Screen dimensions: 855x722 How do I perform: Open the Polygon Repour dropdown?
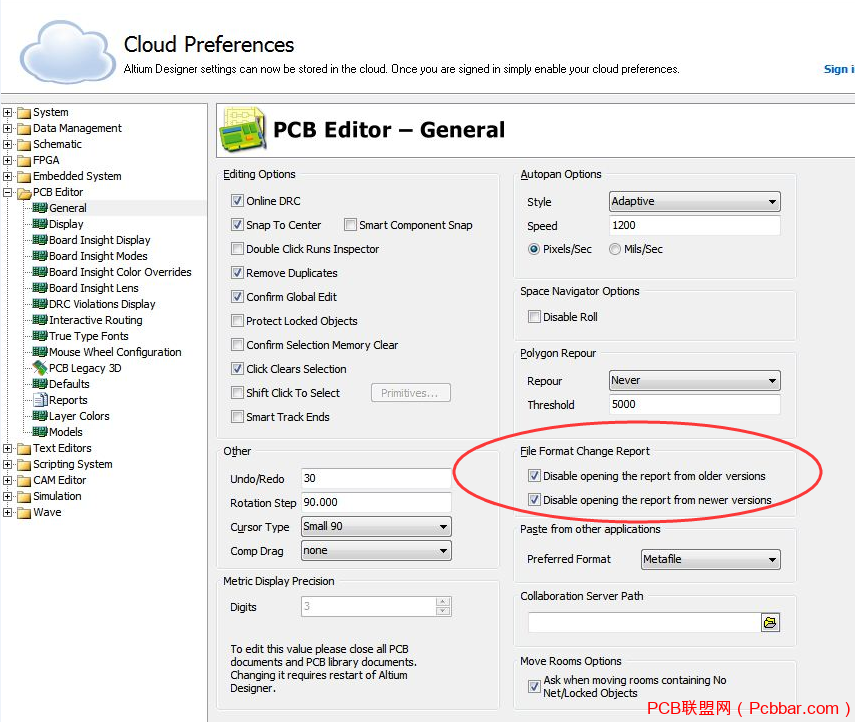695,380
